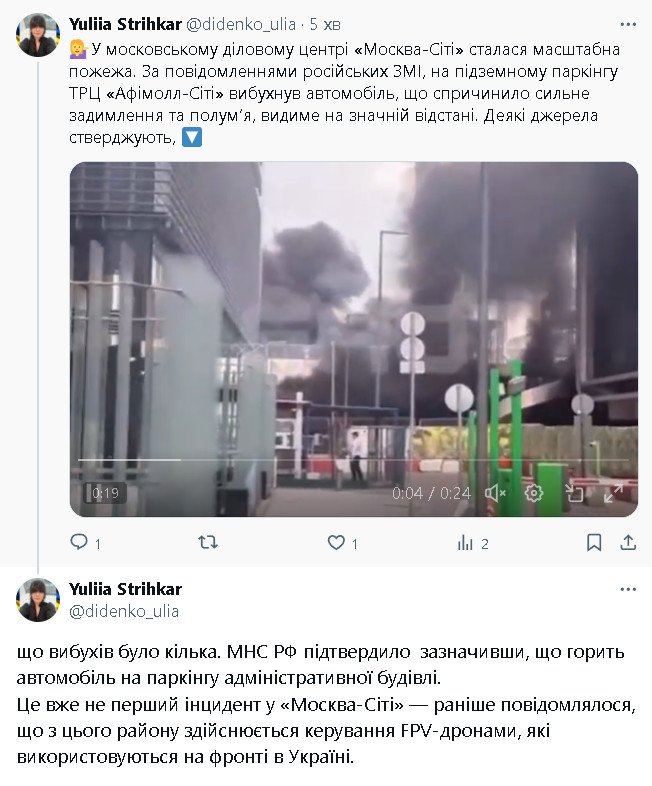View post analytics bar chart icon
The height and width of the screenshot is (786, 652).
click(465, 543)
